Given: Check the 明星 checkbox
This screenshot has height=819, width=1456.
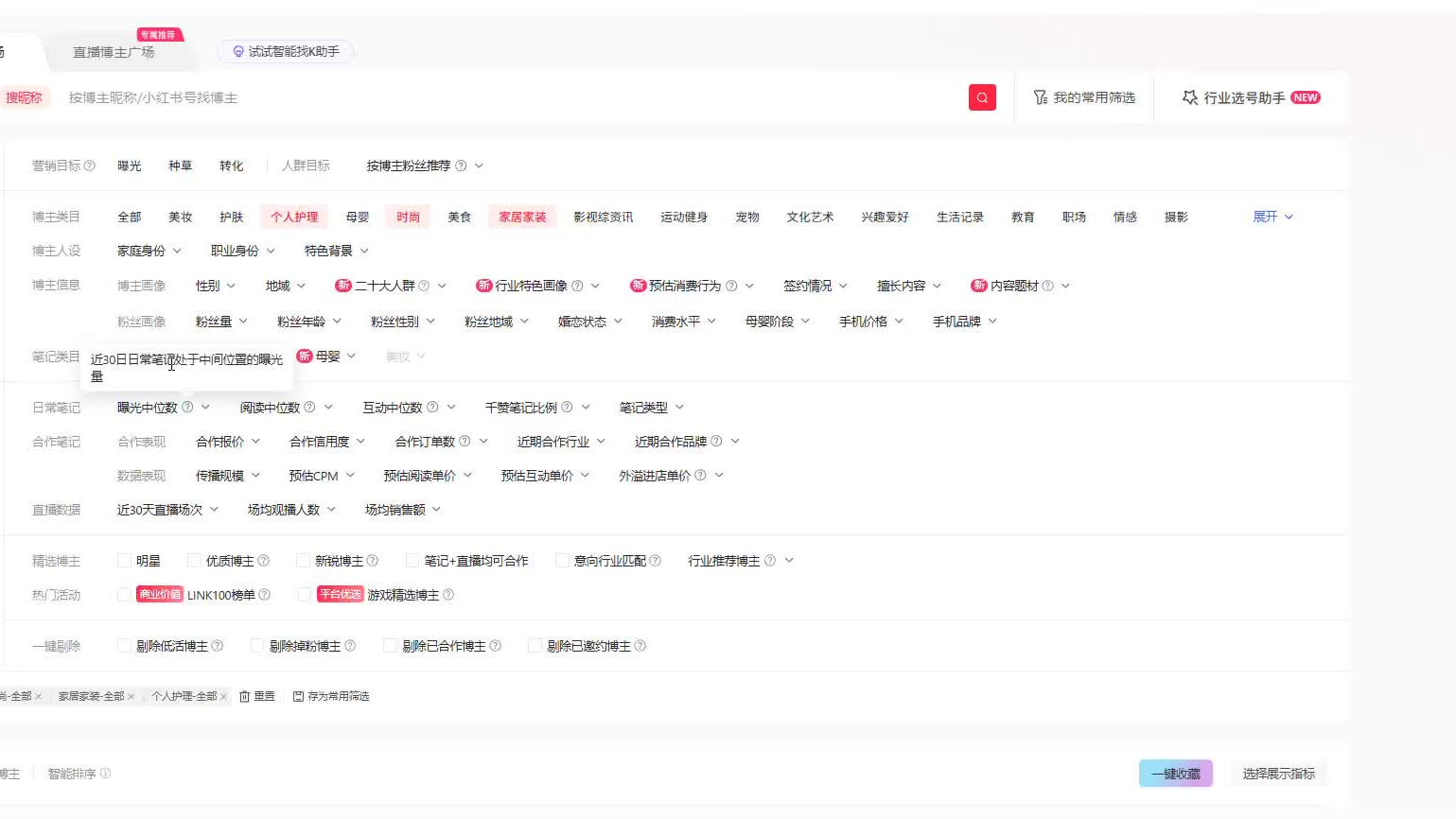Looking at the screenshot, I should point(124,561).
